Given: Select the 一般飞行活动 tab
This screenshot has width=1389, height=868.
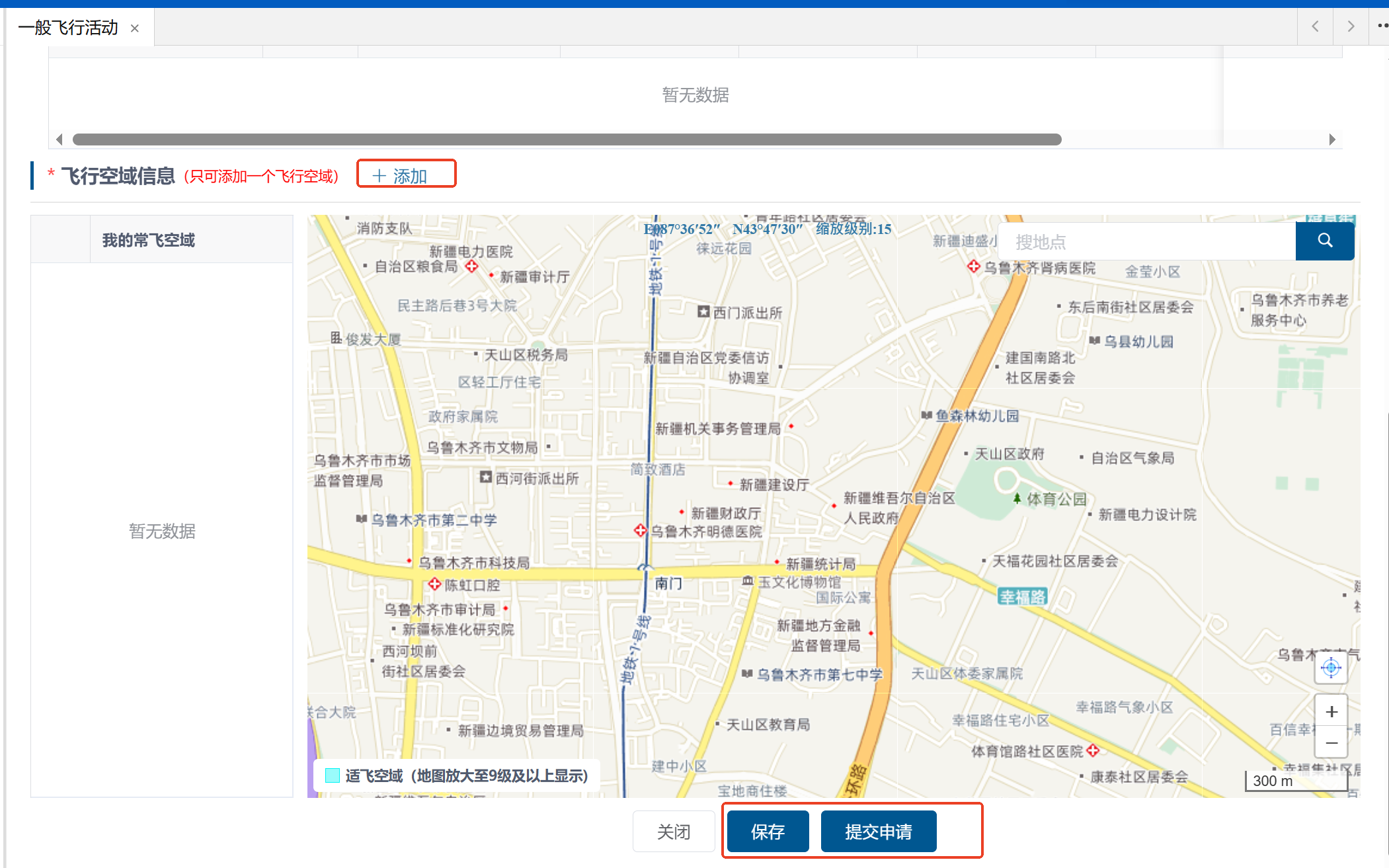Looking at the screenshot, I should click(x=68, y=28).
